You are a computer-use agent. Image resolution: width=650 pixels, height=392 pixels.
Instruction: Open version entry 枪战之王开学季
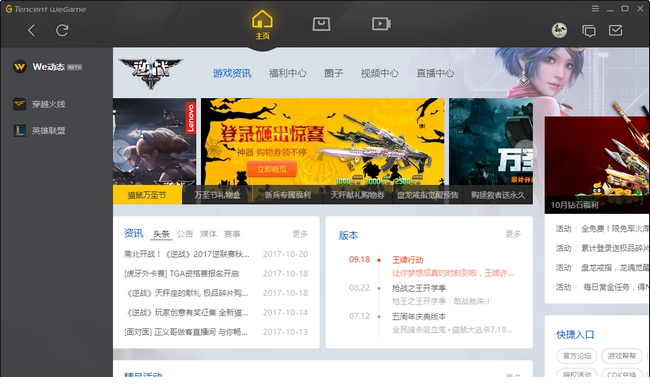tap(419, 288)
